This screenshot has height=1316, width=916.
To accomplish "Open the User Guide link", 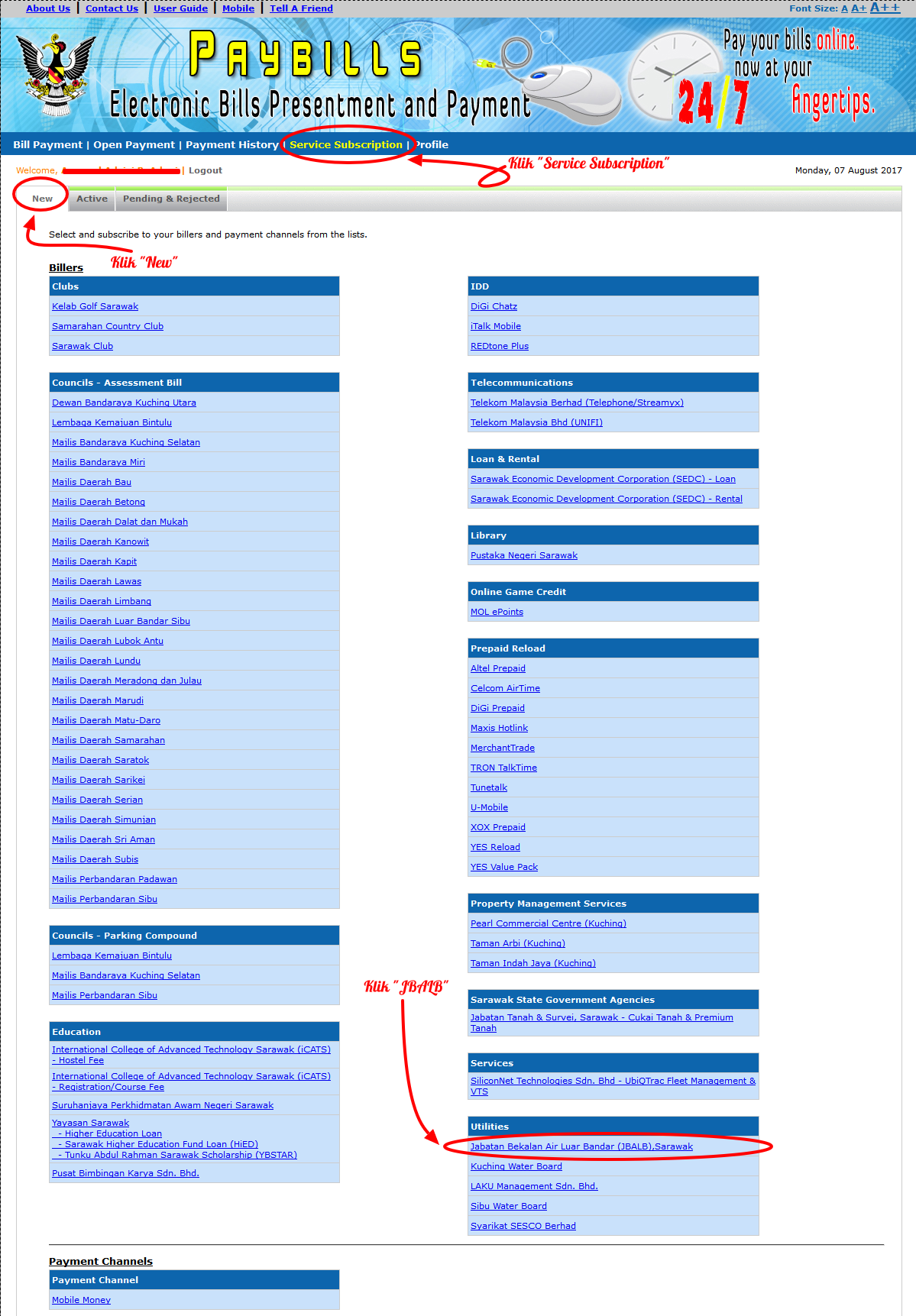I will tap(180, 8).
